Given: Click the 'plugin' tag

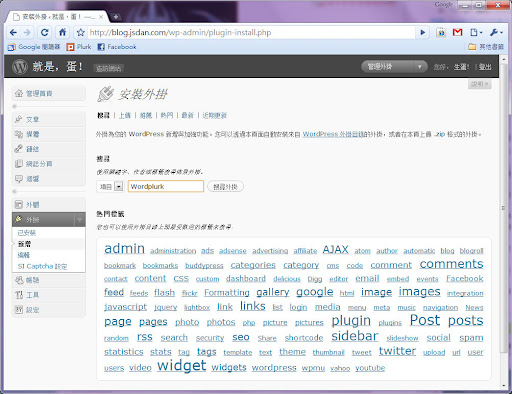Looking at the screenshot, I should (x=351, y=321).
